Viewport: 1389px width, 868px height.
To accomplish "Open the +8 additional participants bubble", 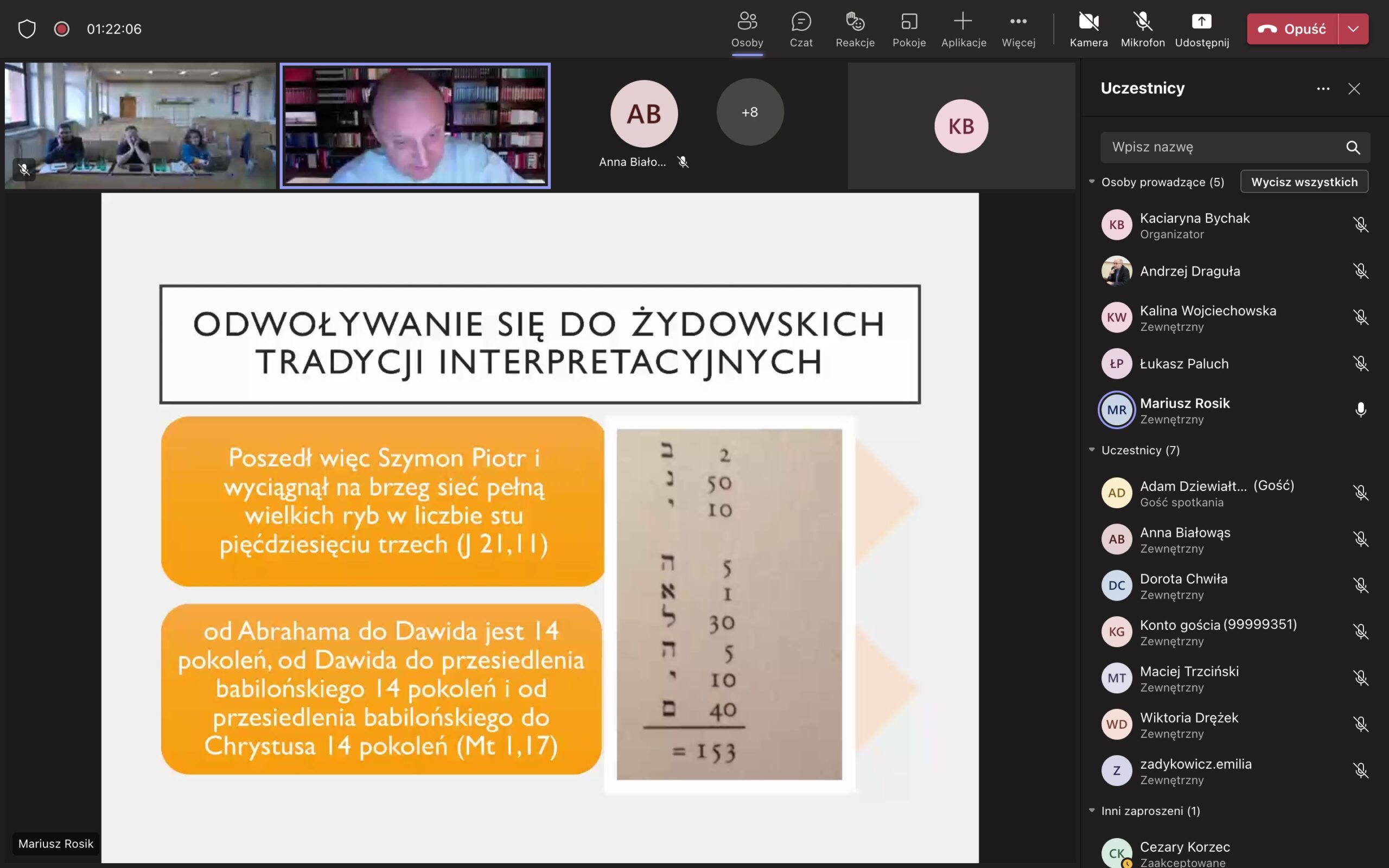I will [x=750, y=112].
